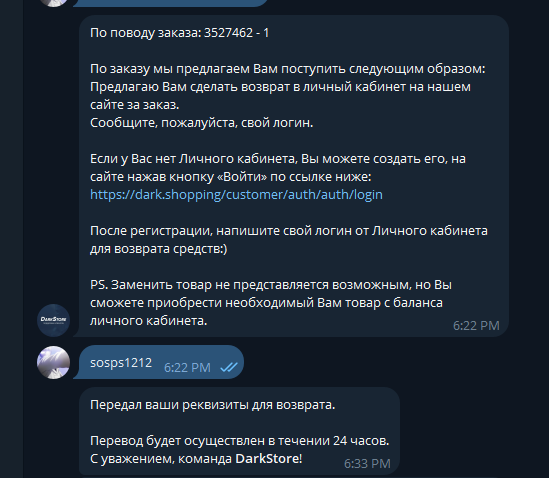The width and height of the screenshot is (549, 478).
Task: Click the 6:22 PM timestamp beside sosps1212
Action: tap(187, 367)
